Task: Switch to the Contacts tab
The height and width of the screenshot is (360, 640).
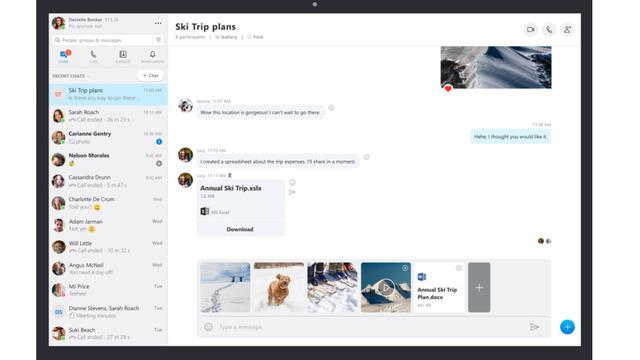Action: 123,56
